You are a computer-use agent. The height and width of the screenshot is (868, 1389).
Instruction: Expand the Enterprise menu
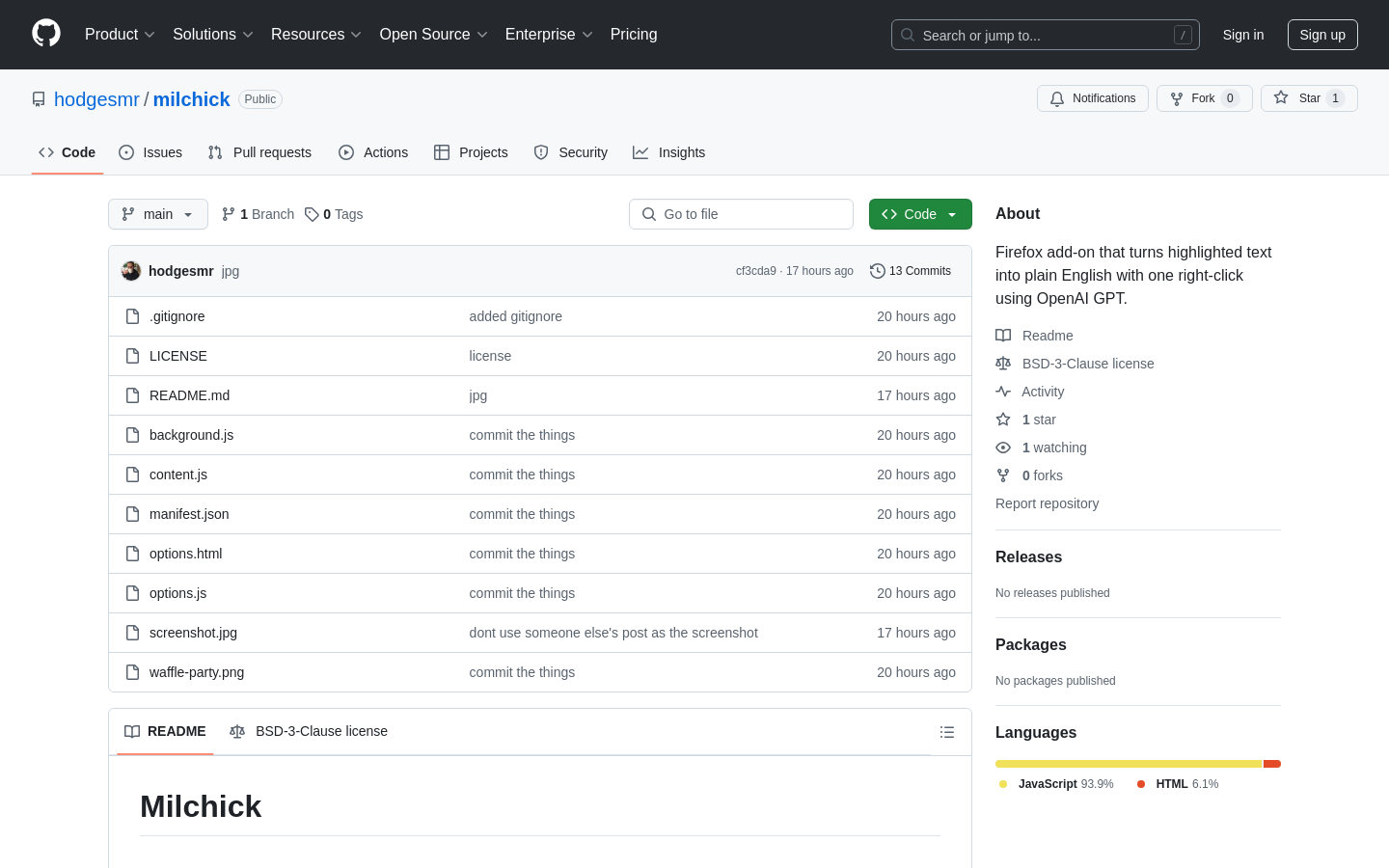pyautogui.click(x=549, y=35)
